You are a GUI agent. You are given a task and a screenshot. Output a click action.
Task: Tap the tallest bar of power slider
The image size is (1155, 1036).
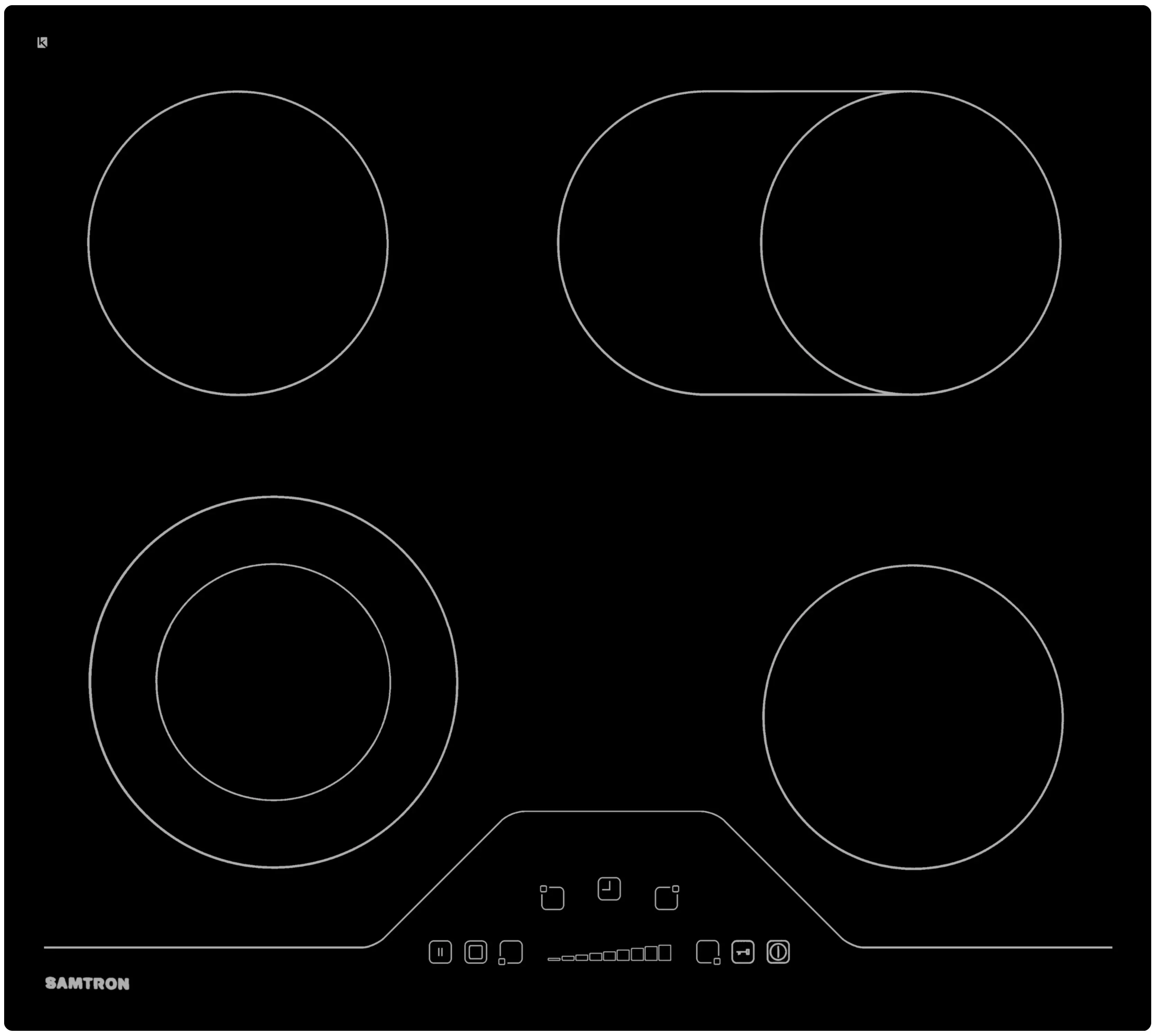pyautogui.click(x=664, y=953)
